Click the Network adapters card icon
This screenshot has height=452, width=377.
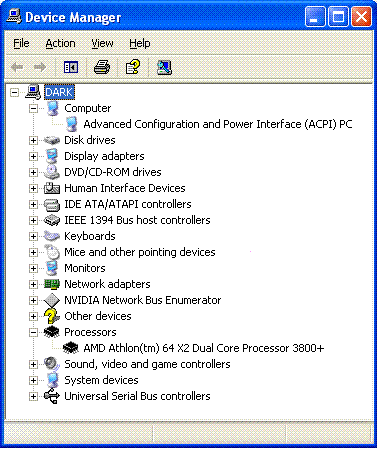point(52,284)
